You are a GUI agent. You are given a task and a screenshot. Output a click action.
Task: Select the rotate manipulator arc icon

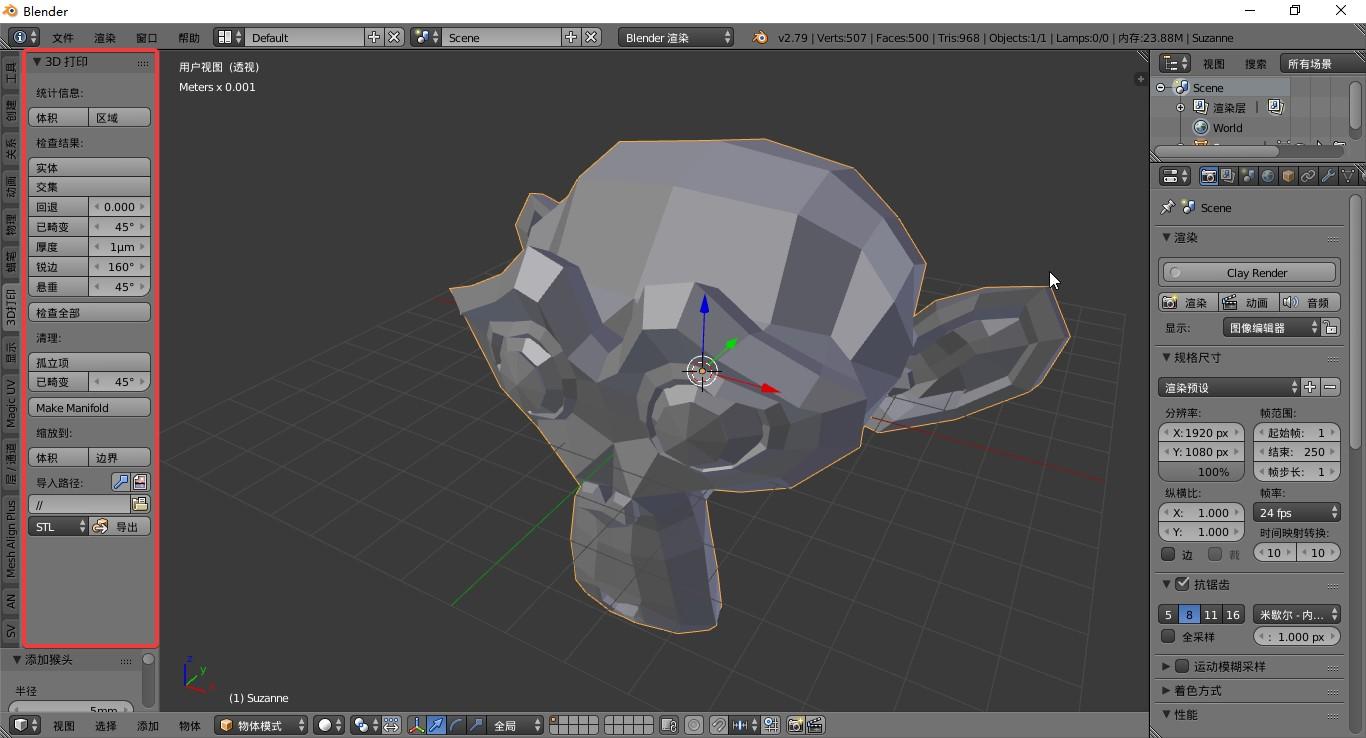tap(456, 725)
